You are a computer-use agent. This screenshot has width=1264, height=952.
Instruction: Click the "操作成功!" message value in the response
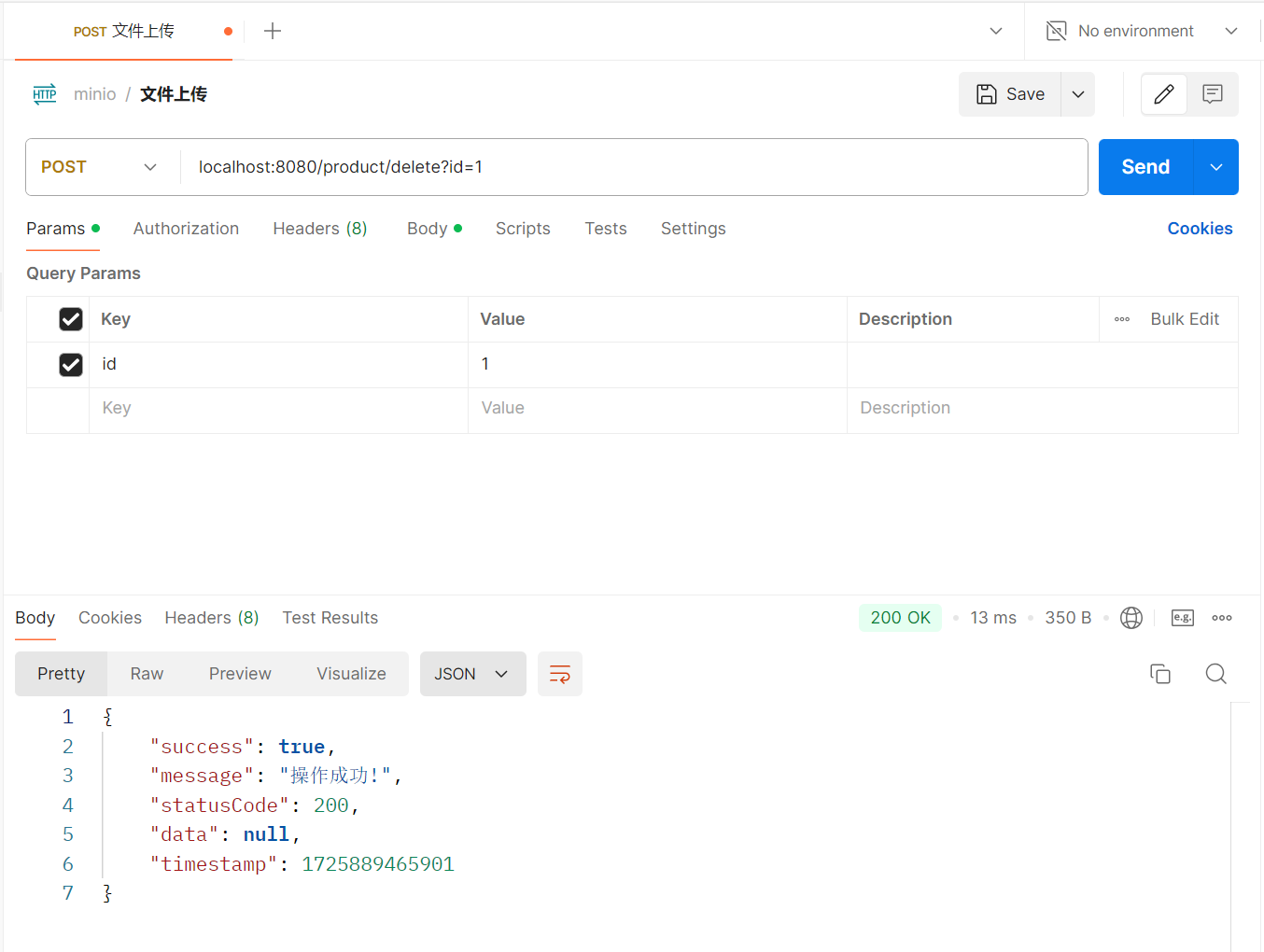335,776
